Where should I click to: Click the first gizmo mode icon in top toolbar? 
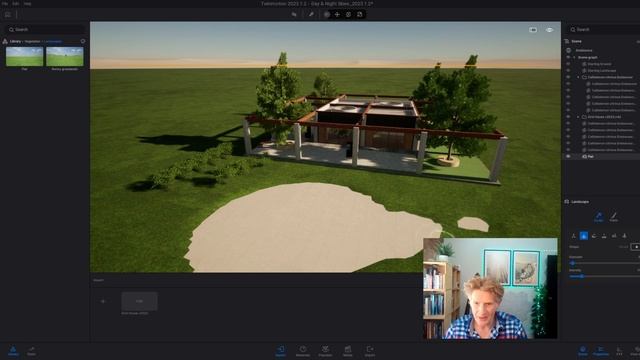327,14
